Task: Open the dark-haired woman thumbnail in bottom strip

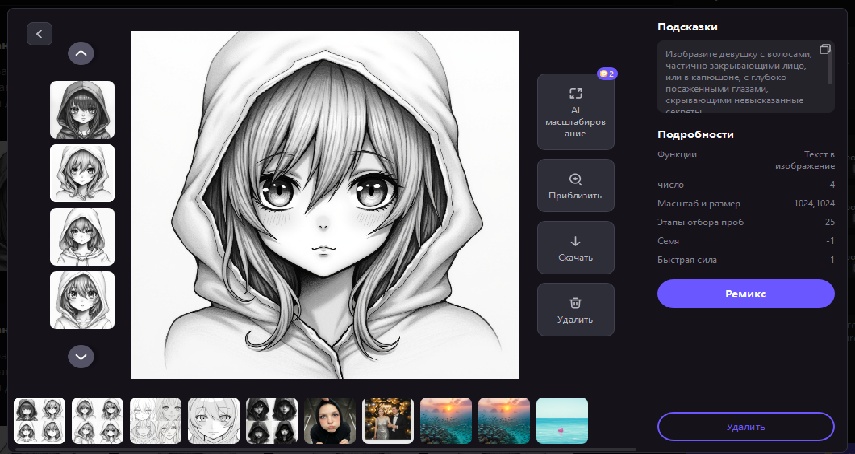Action: coord(330,421)
